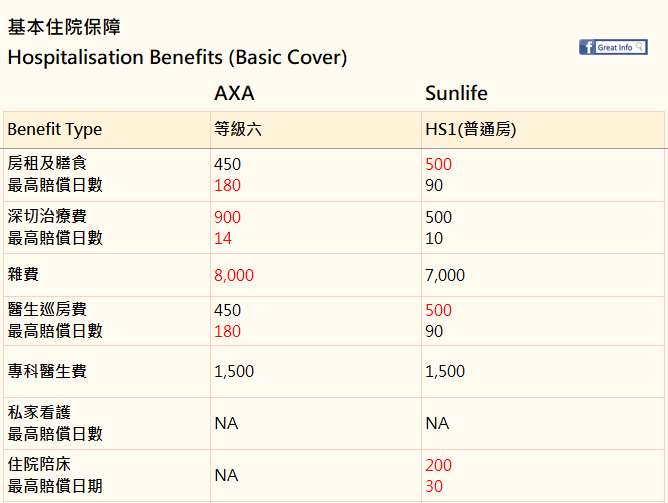Select the red 900 value under AXA

click(227, 217)
